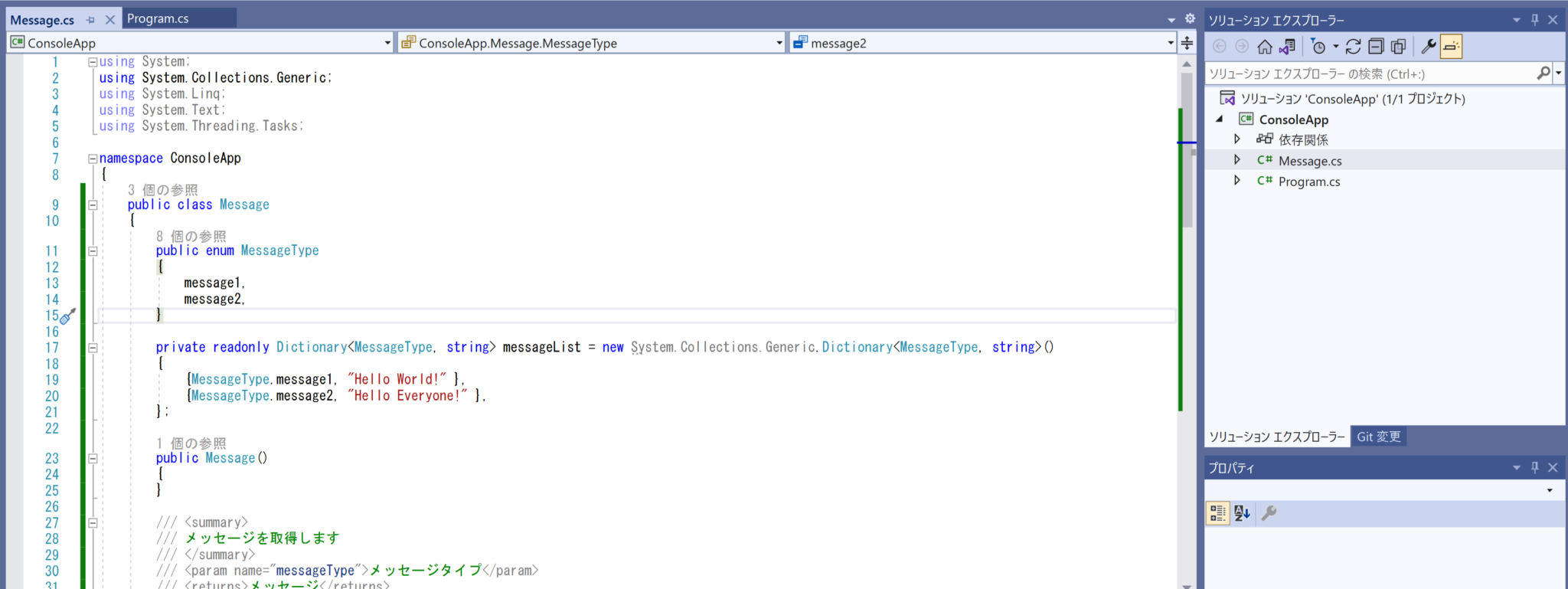The height and width of the screenshot is (589, 1568).
Task: Collapse the MessageType enum code block
Action: click(x=93, y=251)
